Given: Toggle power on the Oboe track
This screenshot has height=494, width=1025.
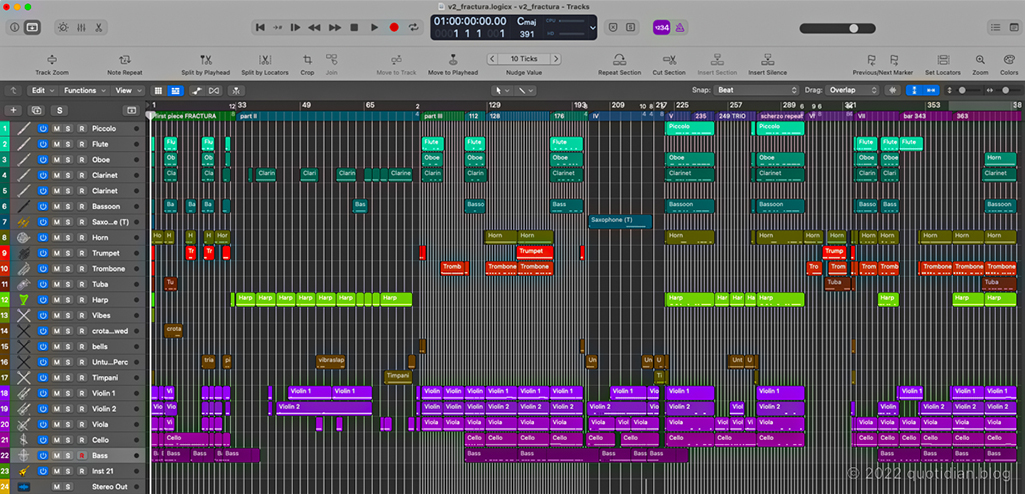Looking at the screenshot, I should [x=42, y=160].
